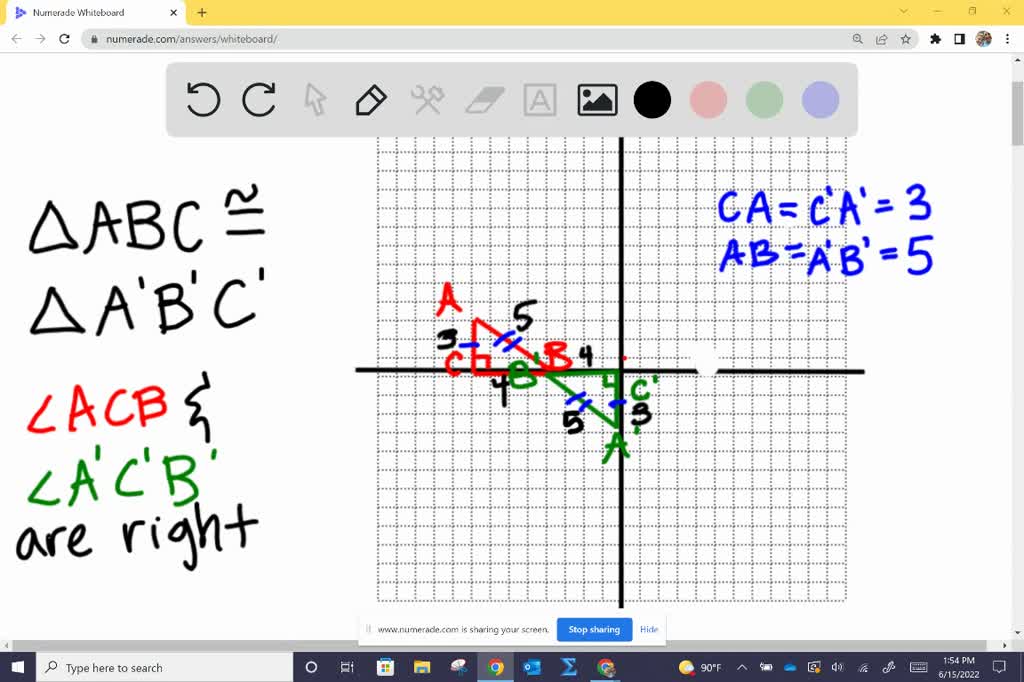Open the shapes/tools (hammer and wrench) tool
Image resolution: width=1024 pixels, height=682 pixels.
pos(427,100)
